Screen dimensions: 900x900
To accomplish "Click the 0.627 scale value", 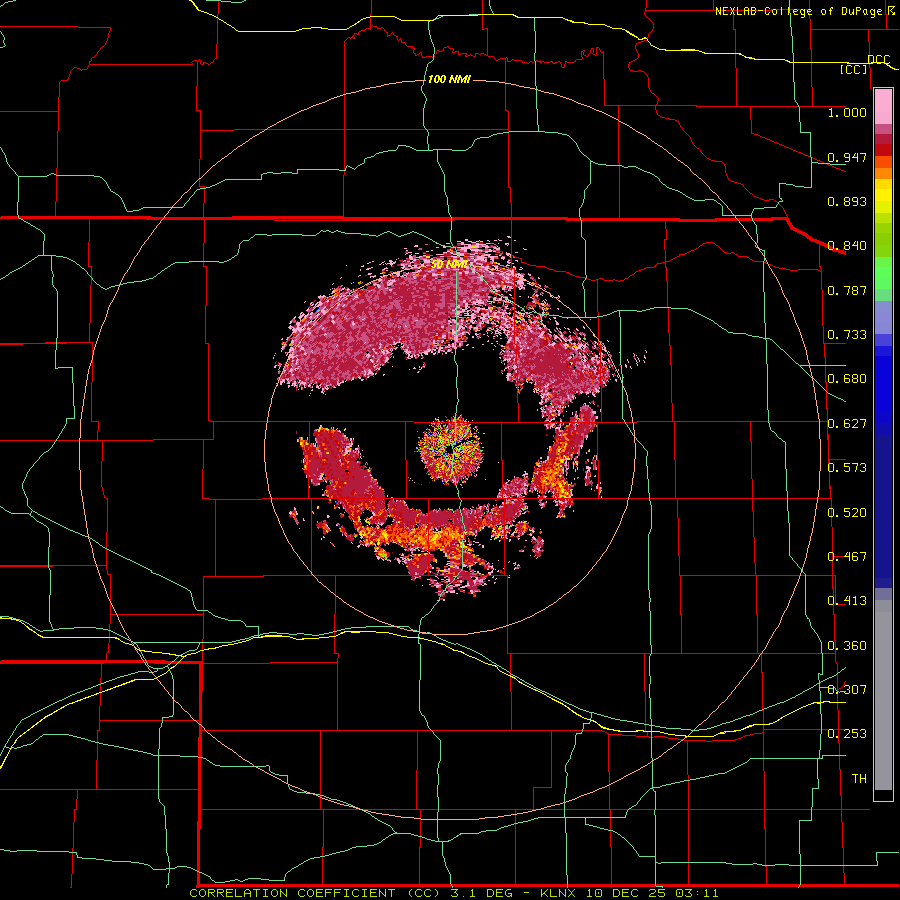I will pos(847,424).
